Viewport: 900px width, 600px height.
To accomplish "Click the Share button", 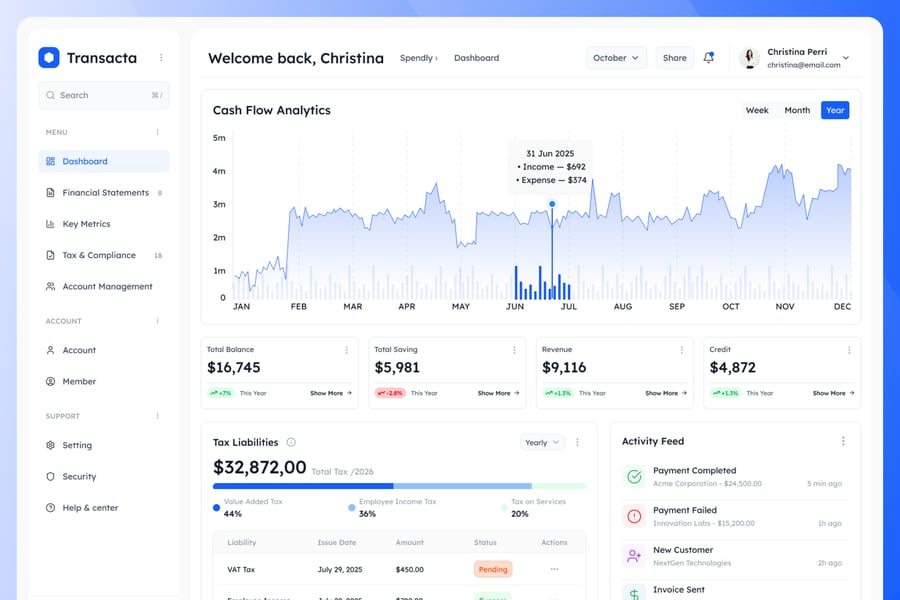I will pyautogui.click(x=675, y=58).
